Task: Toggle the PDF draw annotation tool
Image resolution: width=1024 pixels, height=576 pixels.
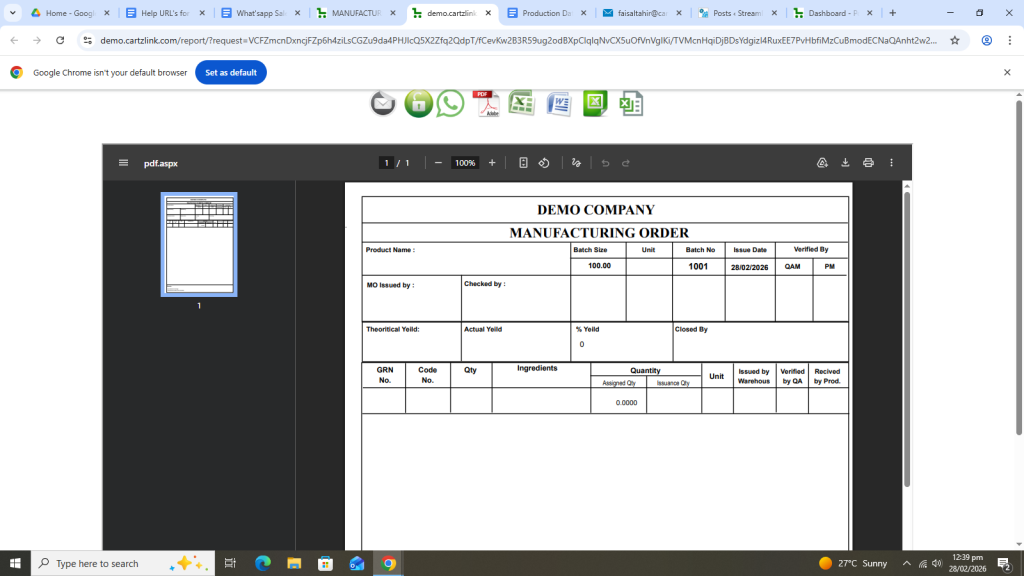Action: (576, 163)
